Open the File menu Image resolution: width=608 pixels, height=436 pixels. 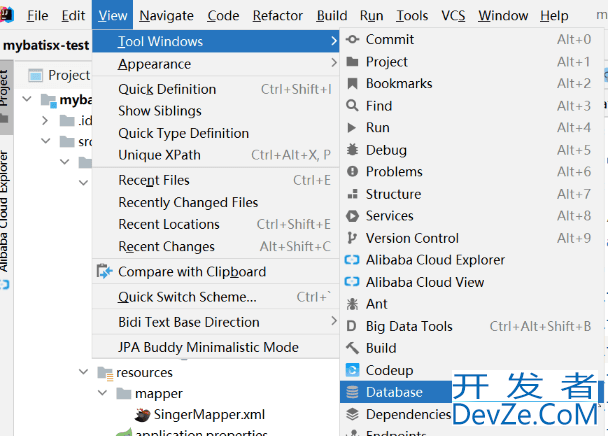[x=38, y=16]
